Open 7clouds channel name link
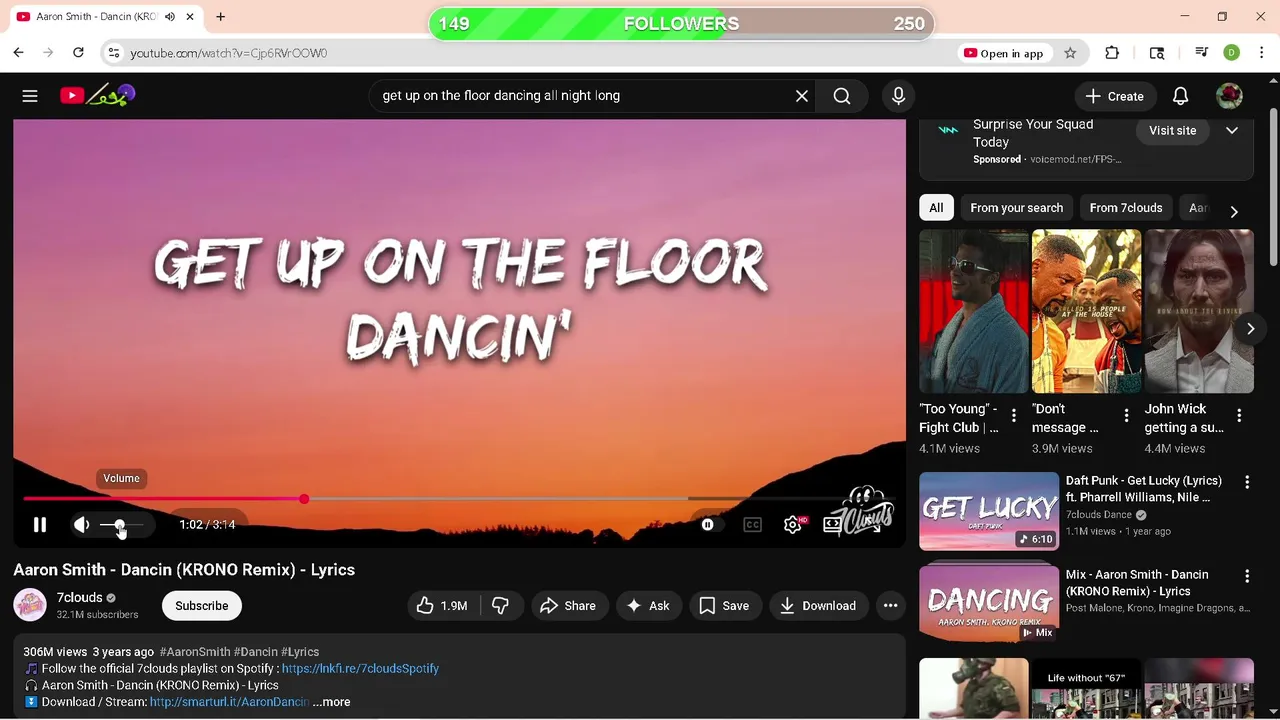The height and width of the screenshot is (720, 1280). point(80,597)
